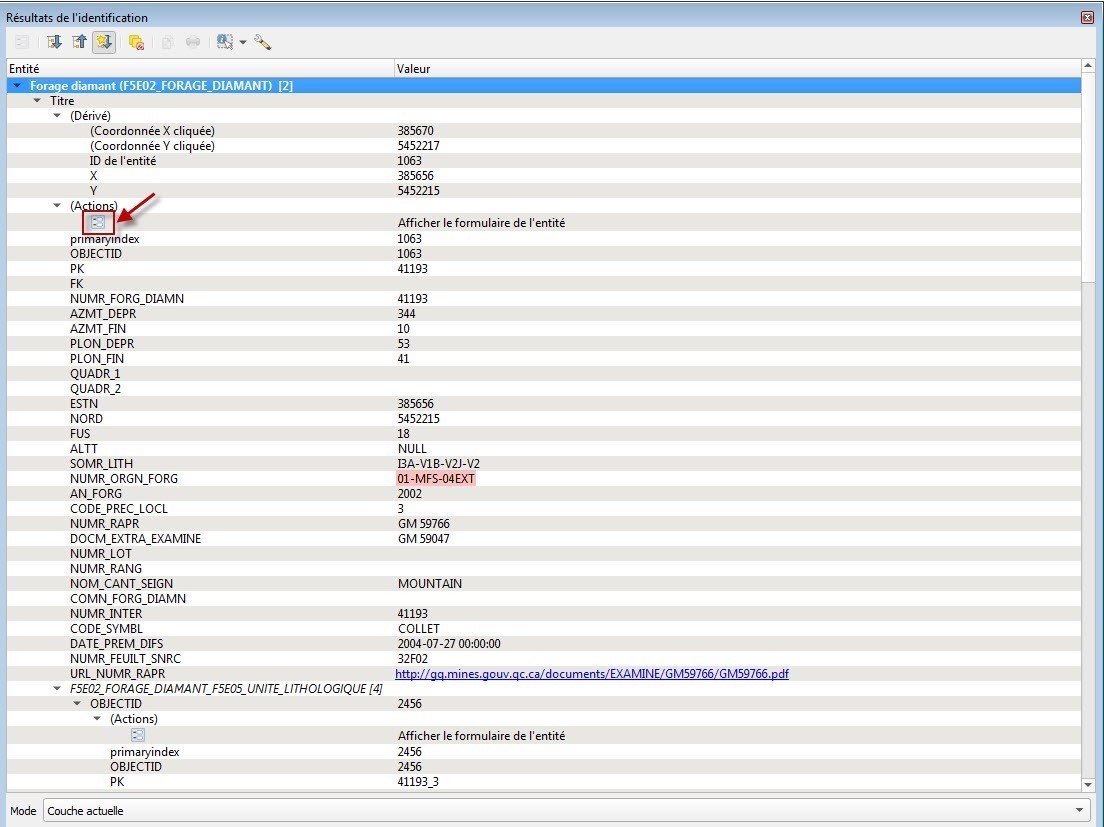
Task: Select the COMN_FORG_DIAMN row
Action: (544, 598)
